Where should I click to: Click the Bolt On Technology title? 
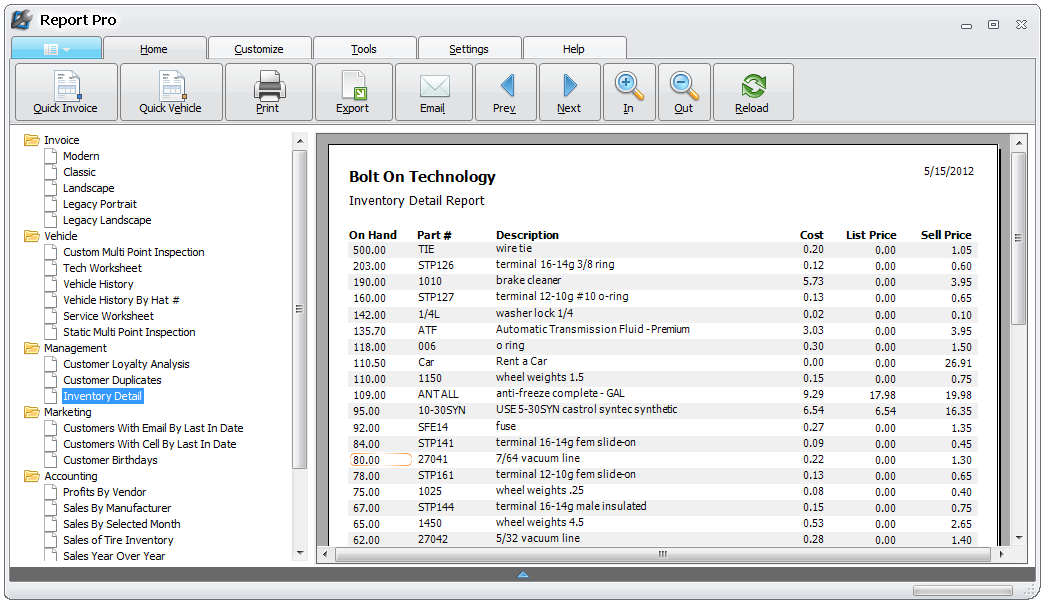(x=422, y=177)
